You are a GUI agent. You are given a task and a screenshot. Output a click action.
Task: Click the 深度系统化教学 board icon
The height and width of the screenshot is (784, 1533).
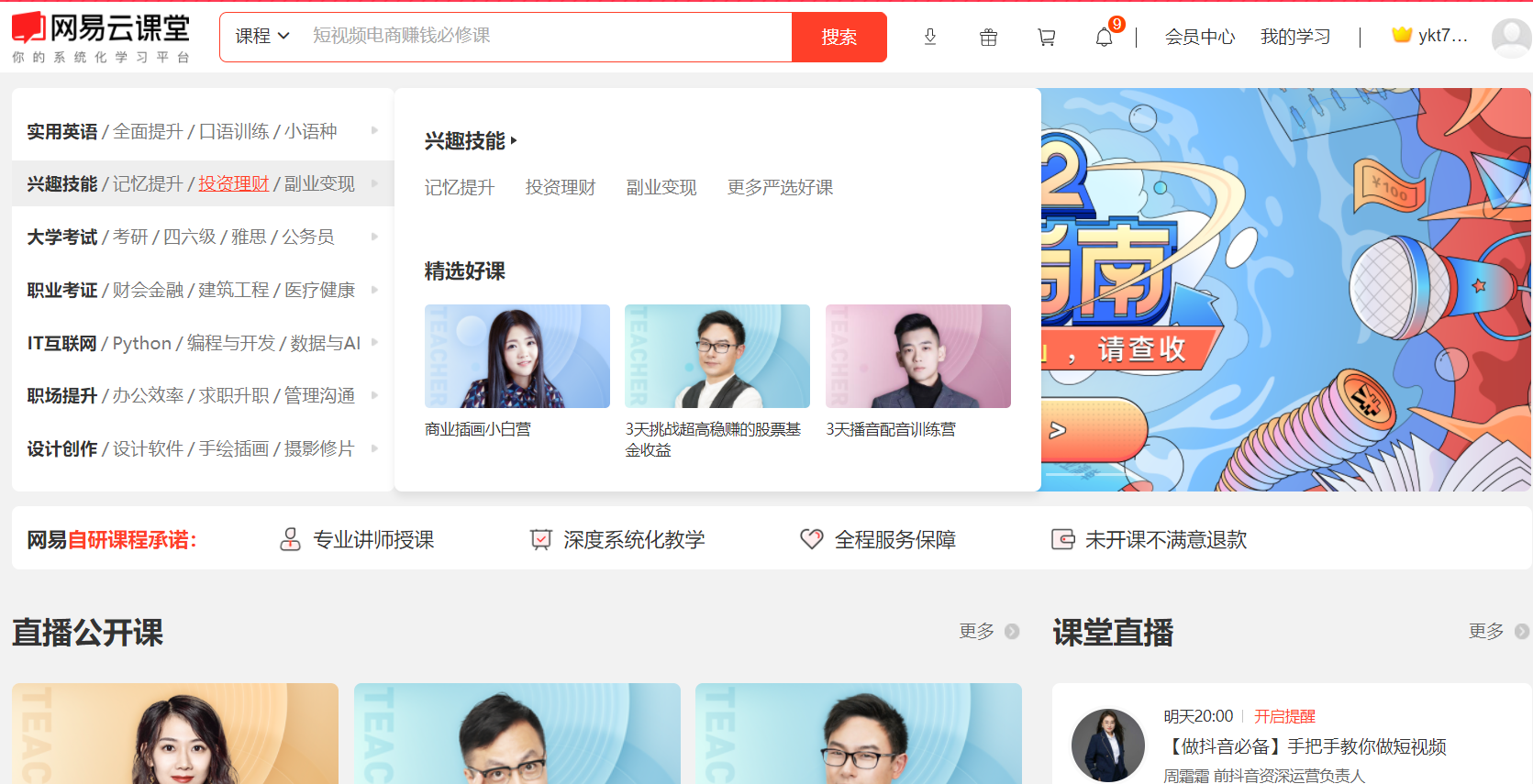click(x=541, y=539)
